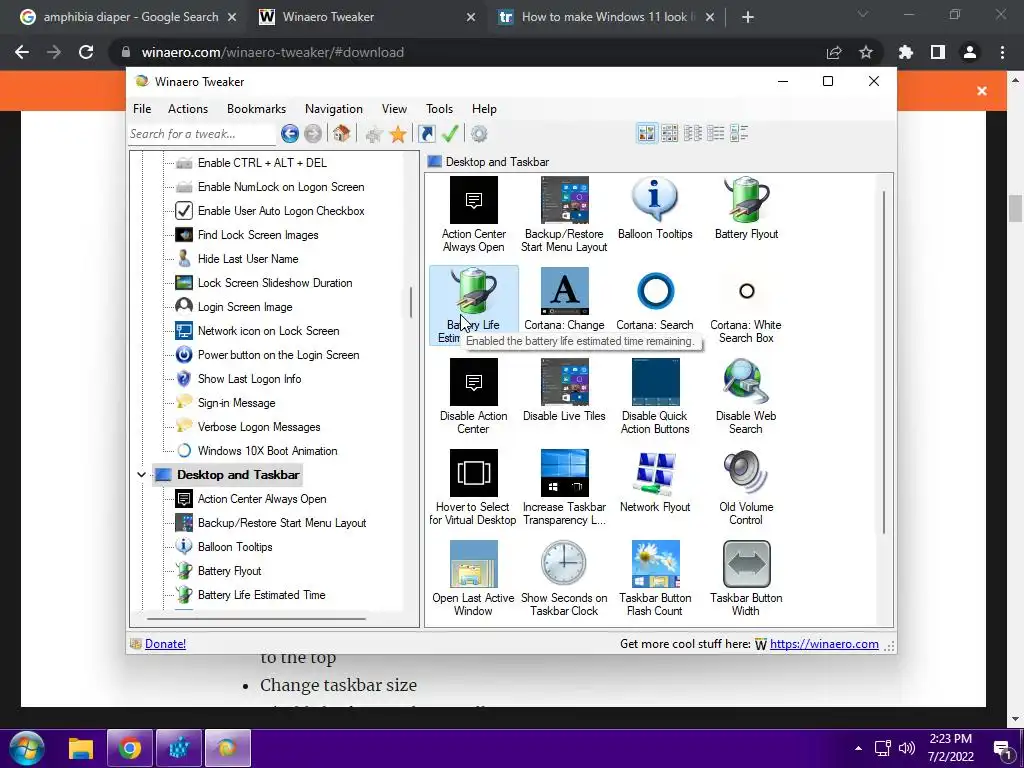This screenshot has height=768, width=1024.
Task: Open Show Seconds on Taskbar Clock tile
Action: coord(564,579)
